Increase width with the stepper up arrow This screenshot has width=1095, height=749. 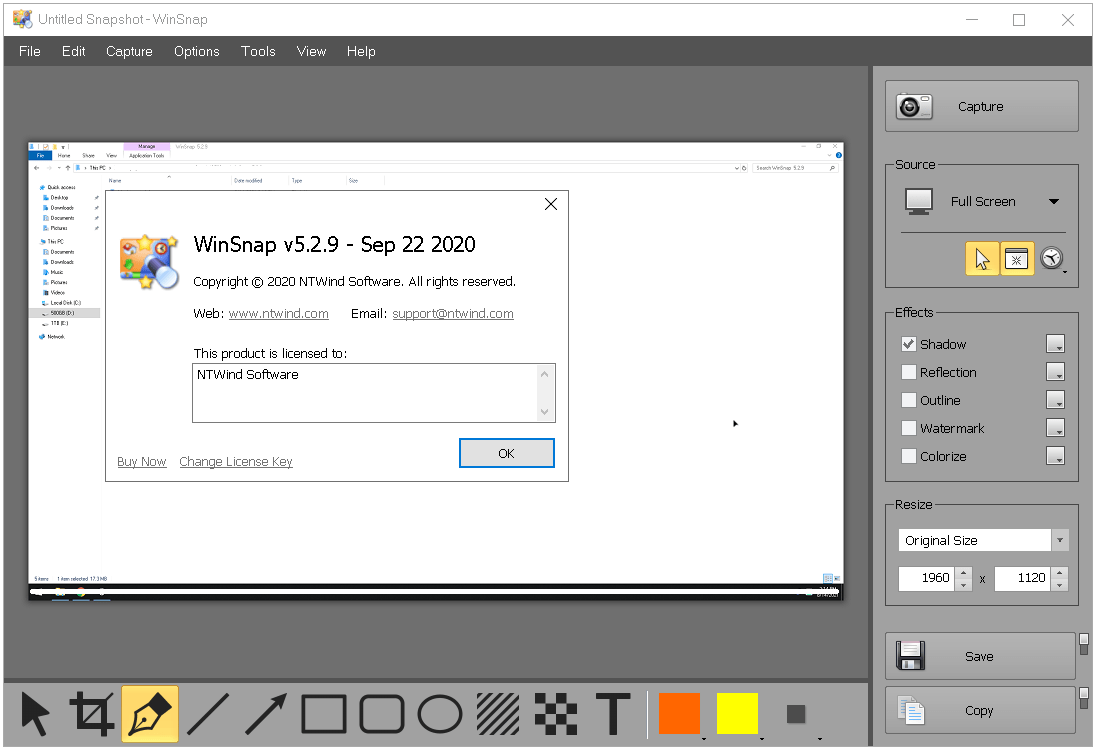[964, 572]
